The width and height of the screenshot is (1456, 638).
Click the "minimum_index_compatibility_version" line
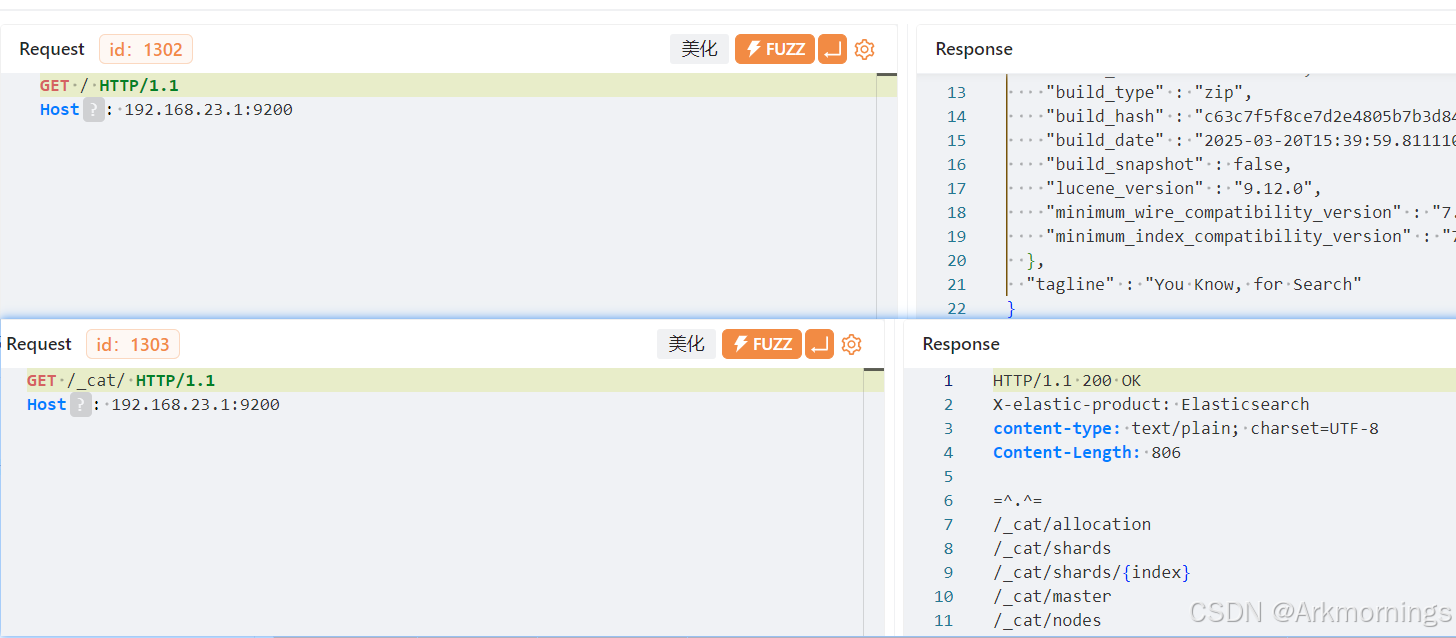(1250, 236)
